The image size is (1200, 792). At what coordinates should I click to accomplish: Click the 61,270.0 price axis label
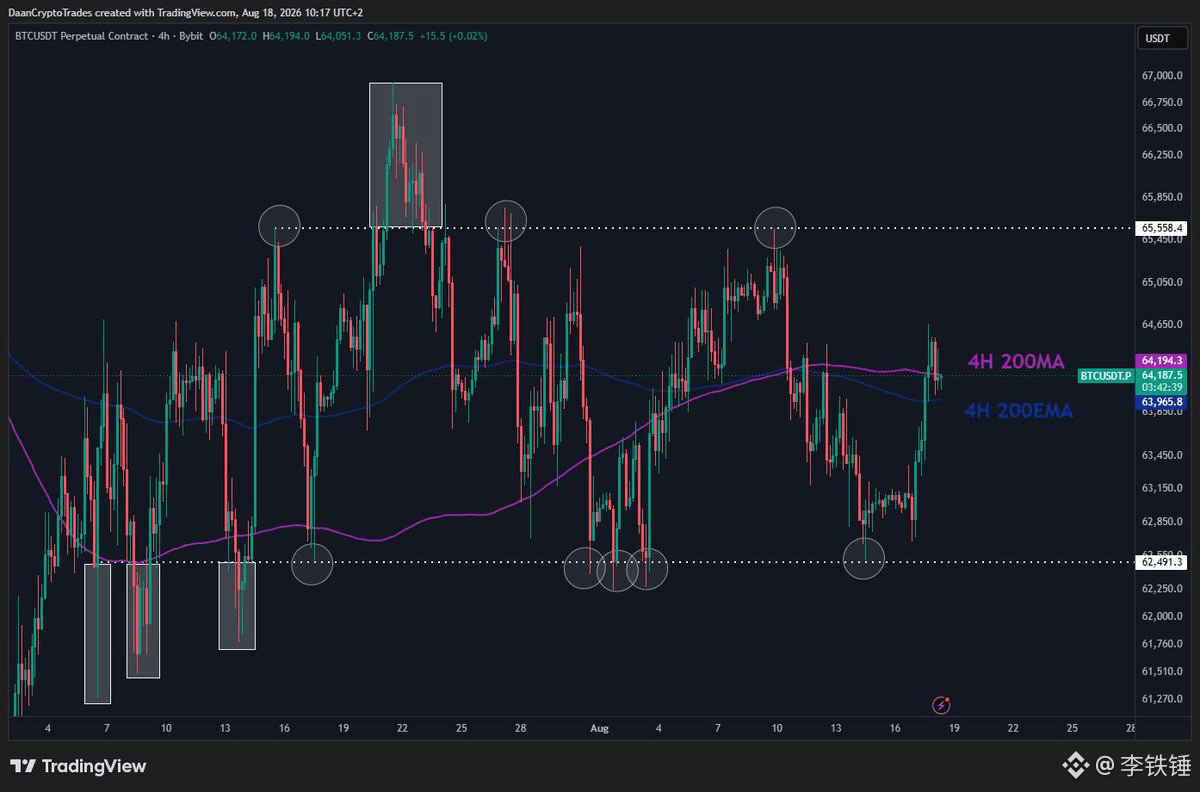point(1161,698)
